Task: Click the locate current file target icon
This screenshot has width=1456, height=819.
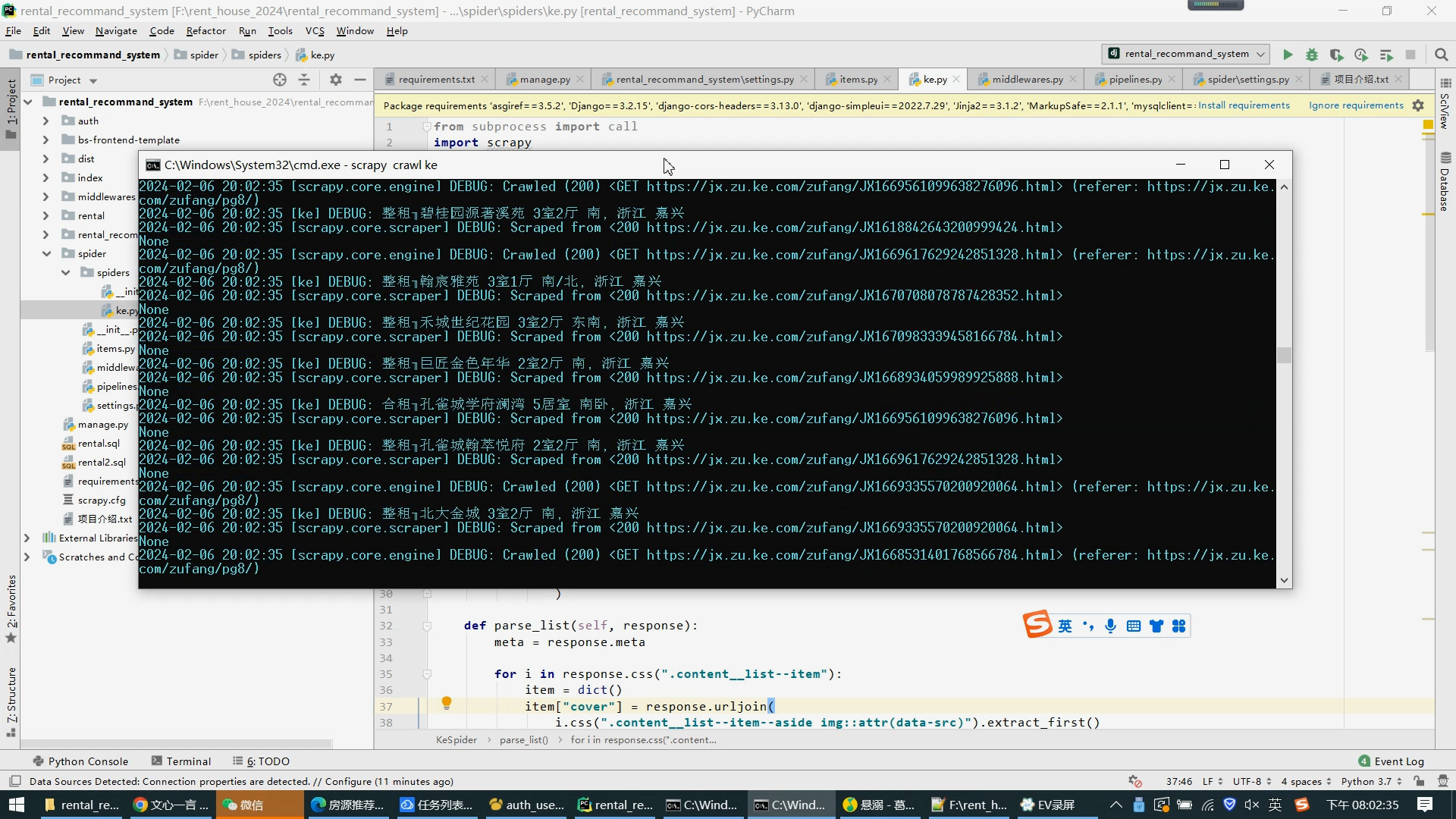Action: [280, 80]
